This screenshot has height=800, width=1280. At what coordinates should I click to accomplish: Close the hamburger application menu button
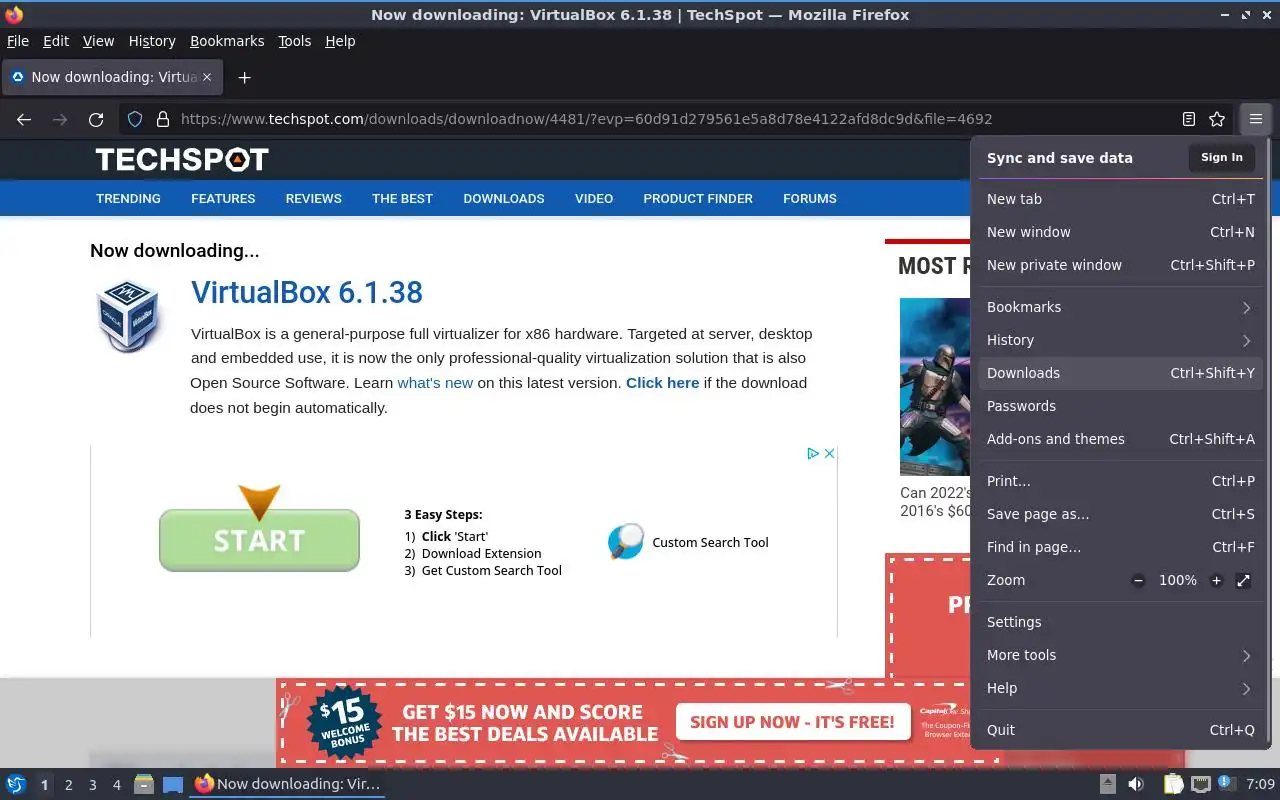pyautogui.click(x=1256, y=119)
